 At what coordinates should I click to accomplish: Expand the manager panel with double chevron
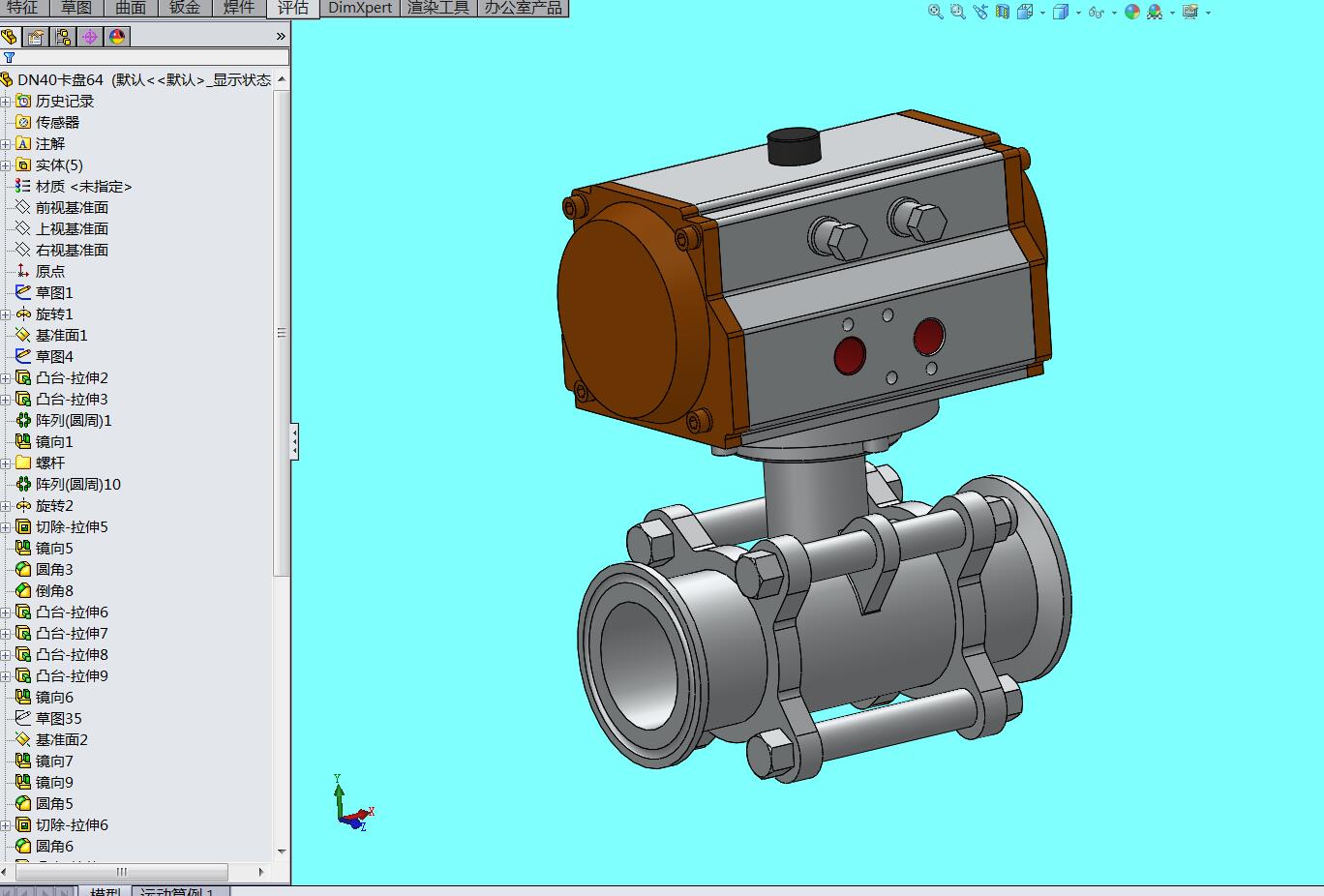point(281,37)
